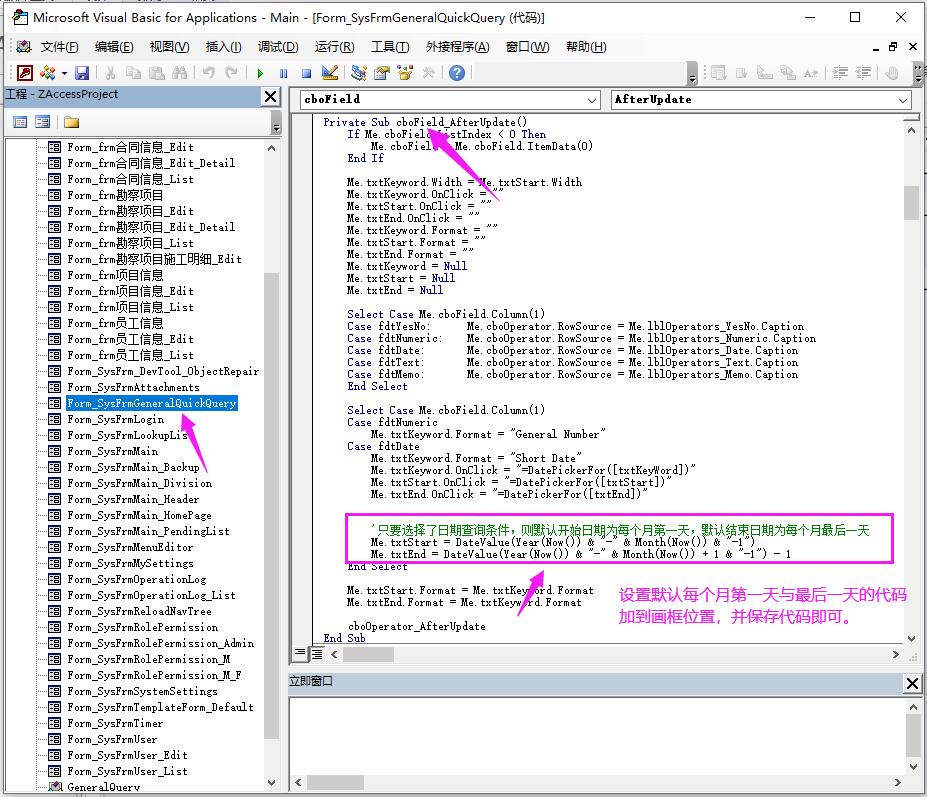Viewport: 927px width, 797px height.
Task: Run the Sub with the green play icon
Action: [x=260, y=73]
